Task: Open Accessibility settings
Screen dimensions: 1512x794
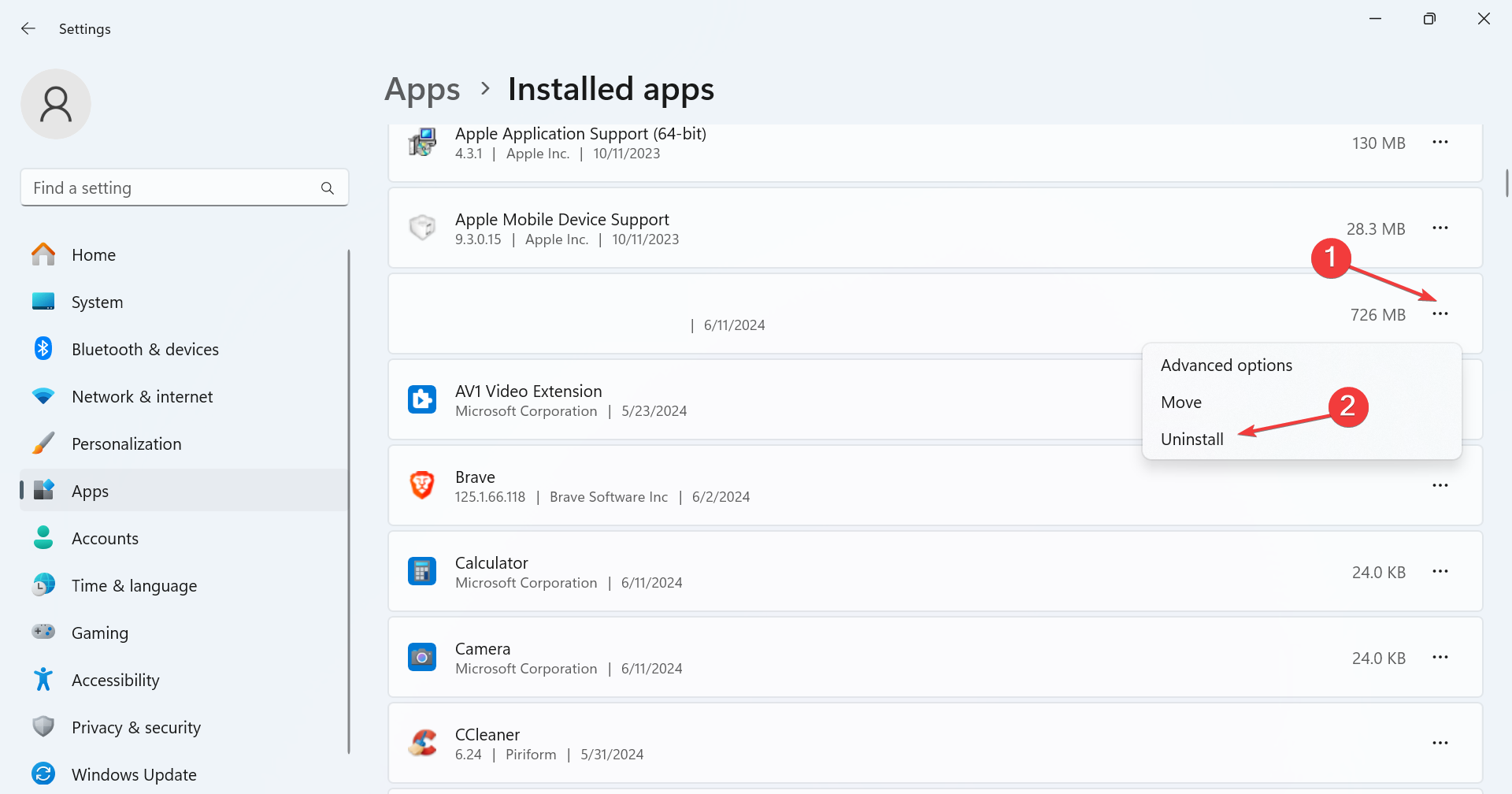Action: coord(184,680)
